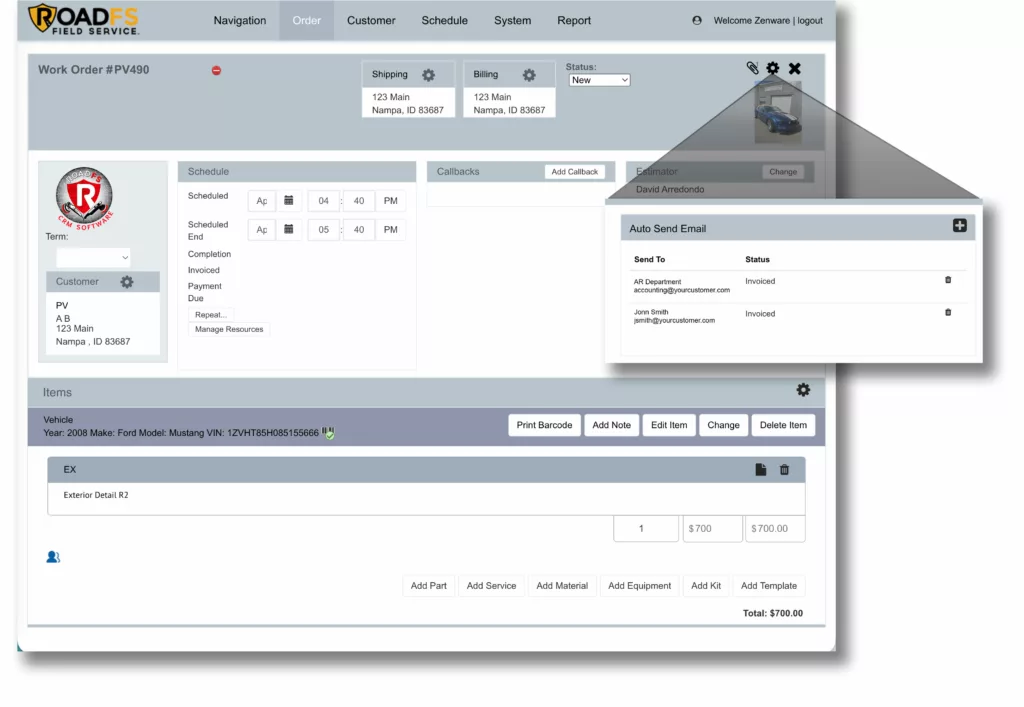Open the Navigation menu
Viewport: 1024px width, 707px height.
(x=240, y=20)
